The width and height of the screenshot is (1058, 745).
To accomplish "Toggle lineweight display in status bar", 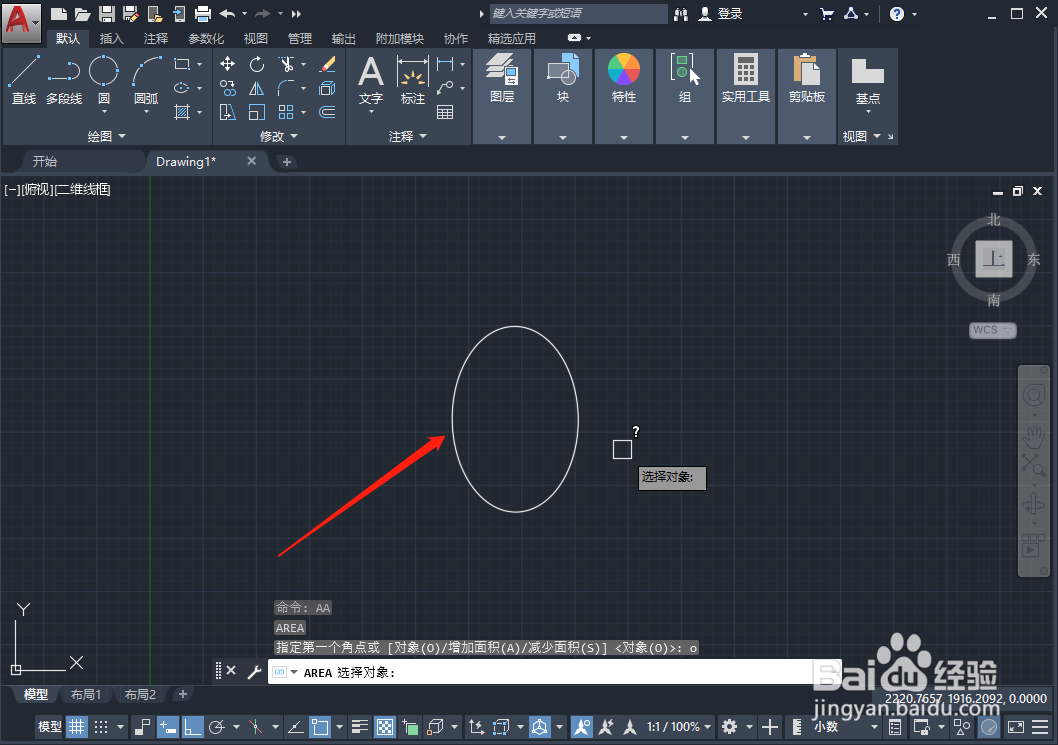I will coord(360,727).
